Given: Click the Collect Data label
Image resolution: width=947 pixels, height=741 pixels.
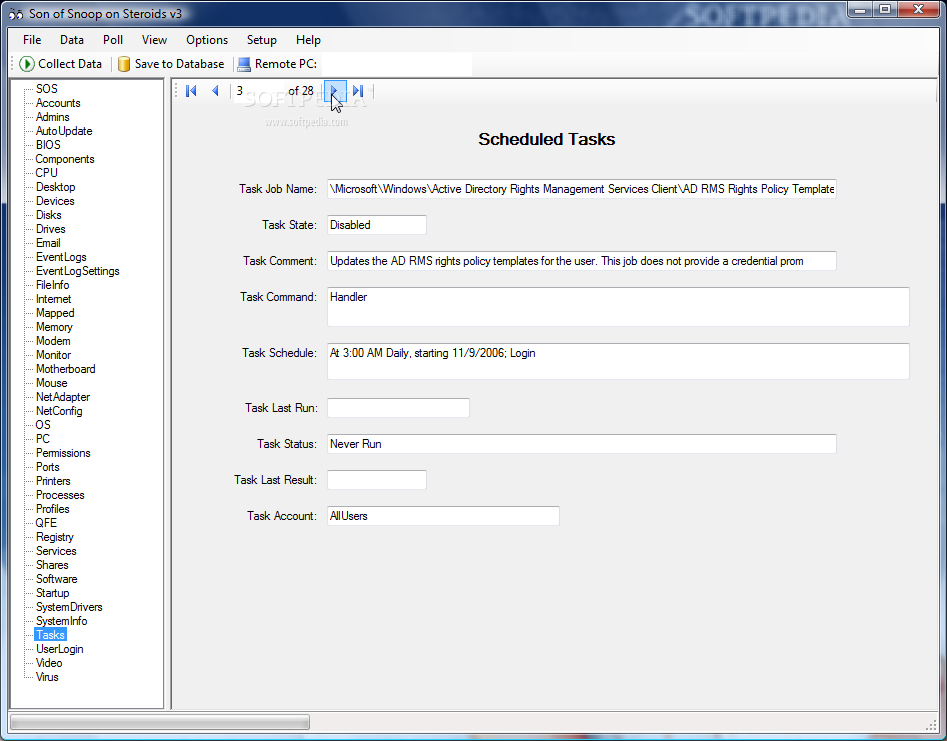Looking at the screenshot, I should point(70,64).
